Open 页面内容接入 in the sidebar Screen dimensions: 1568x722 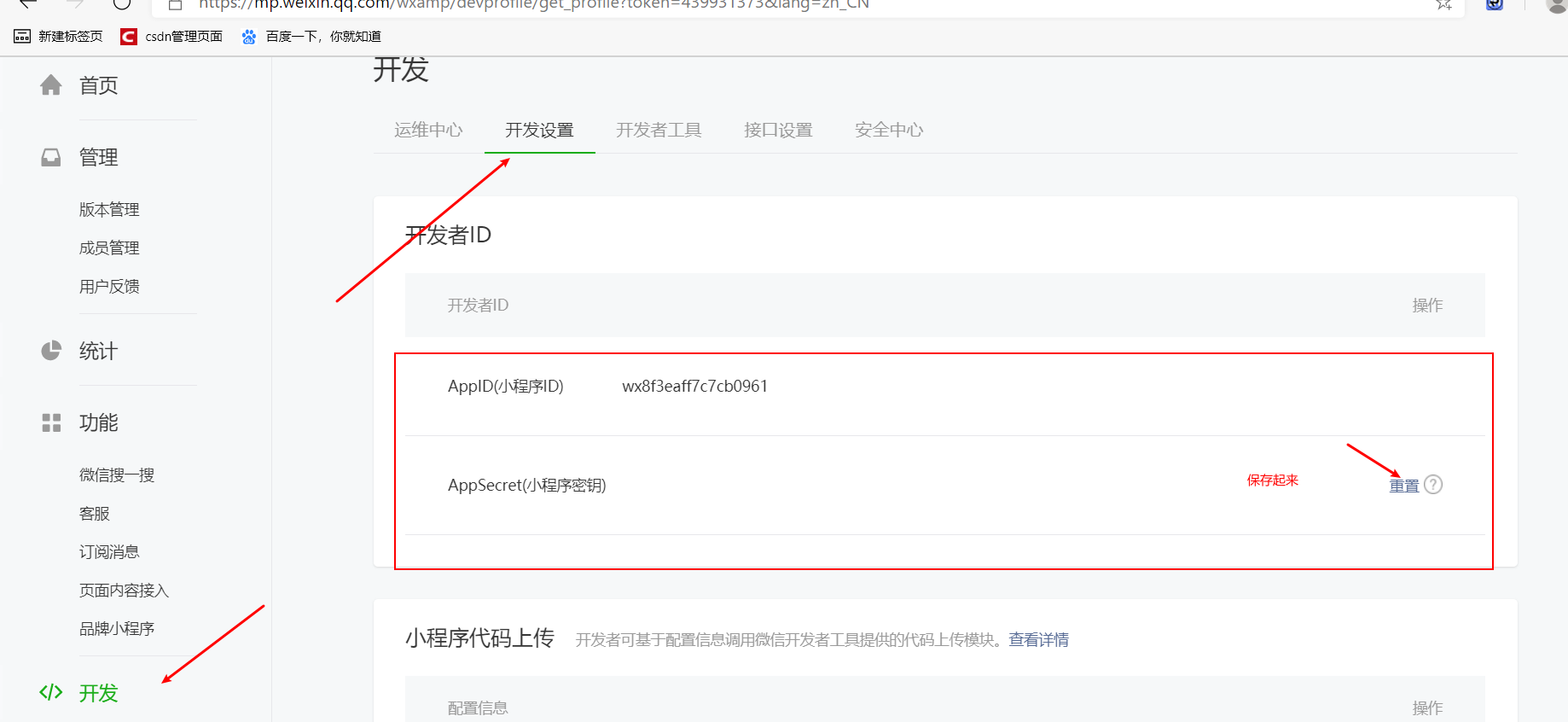125,591
